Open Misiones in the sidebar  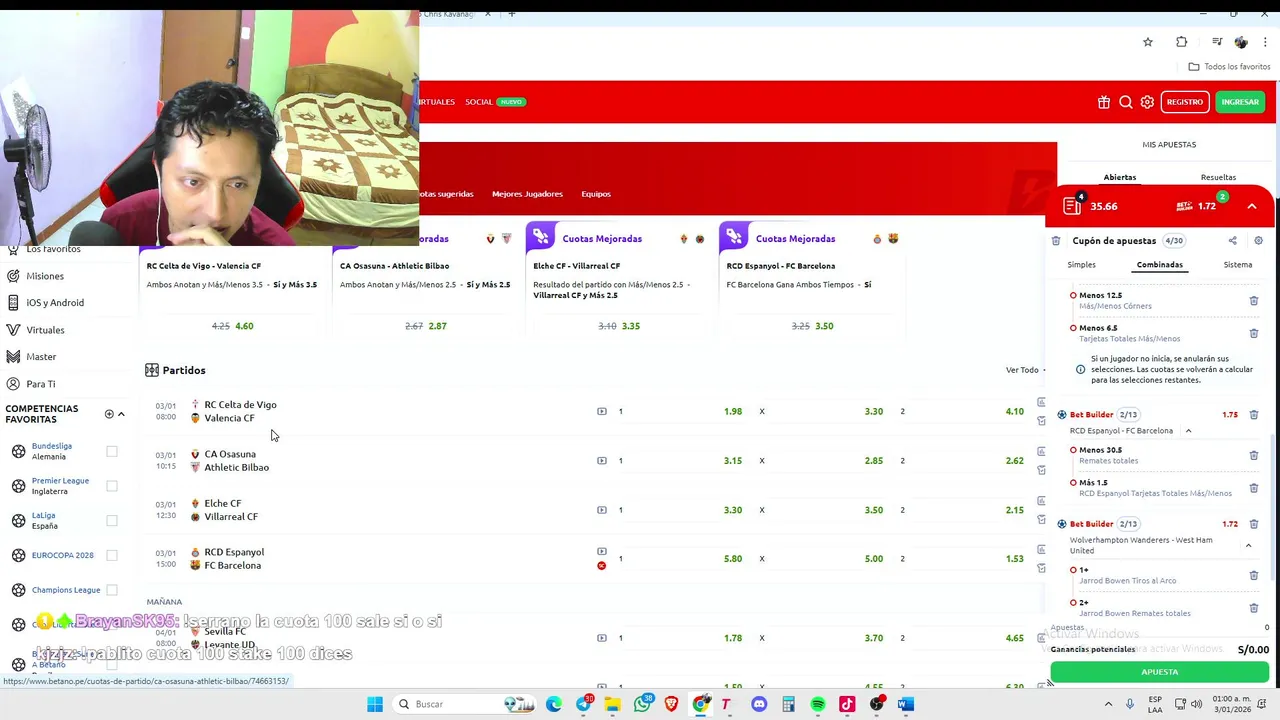44,276
